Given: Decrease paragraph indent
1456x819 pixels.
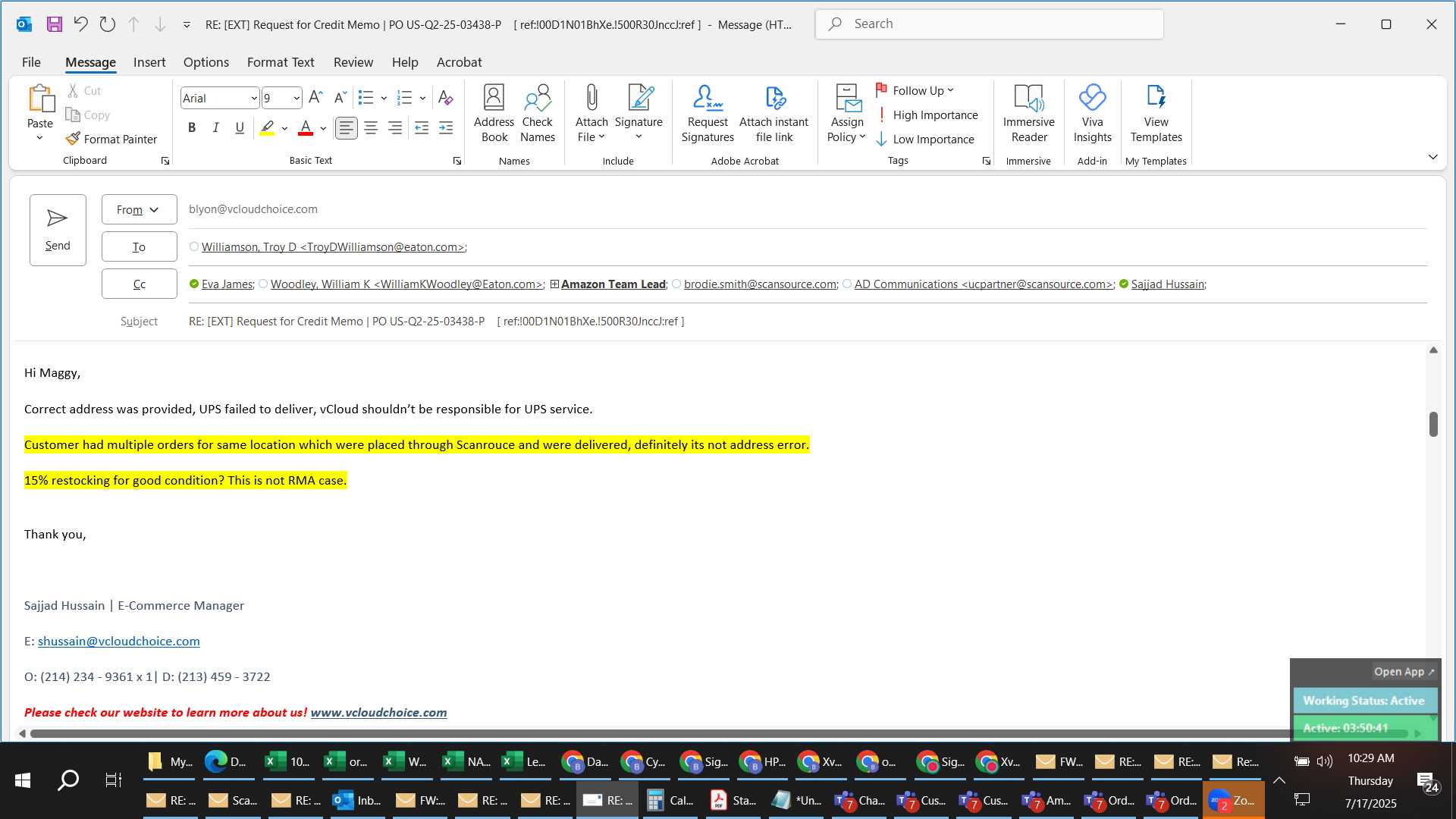Looking at the screenshot, I should click(x=422, y=128).
